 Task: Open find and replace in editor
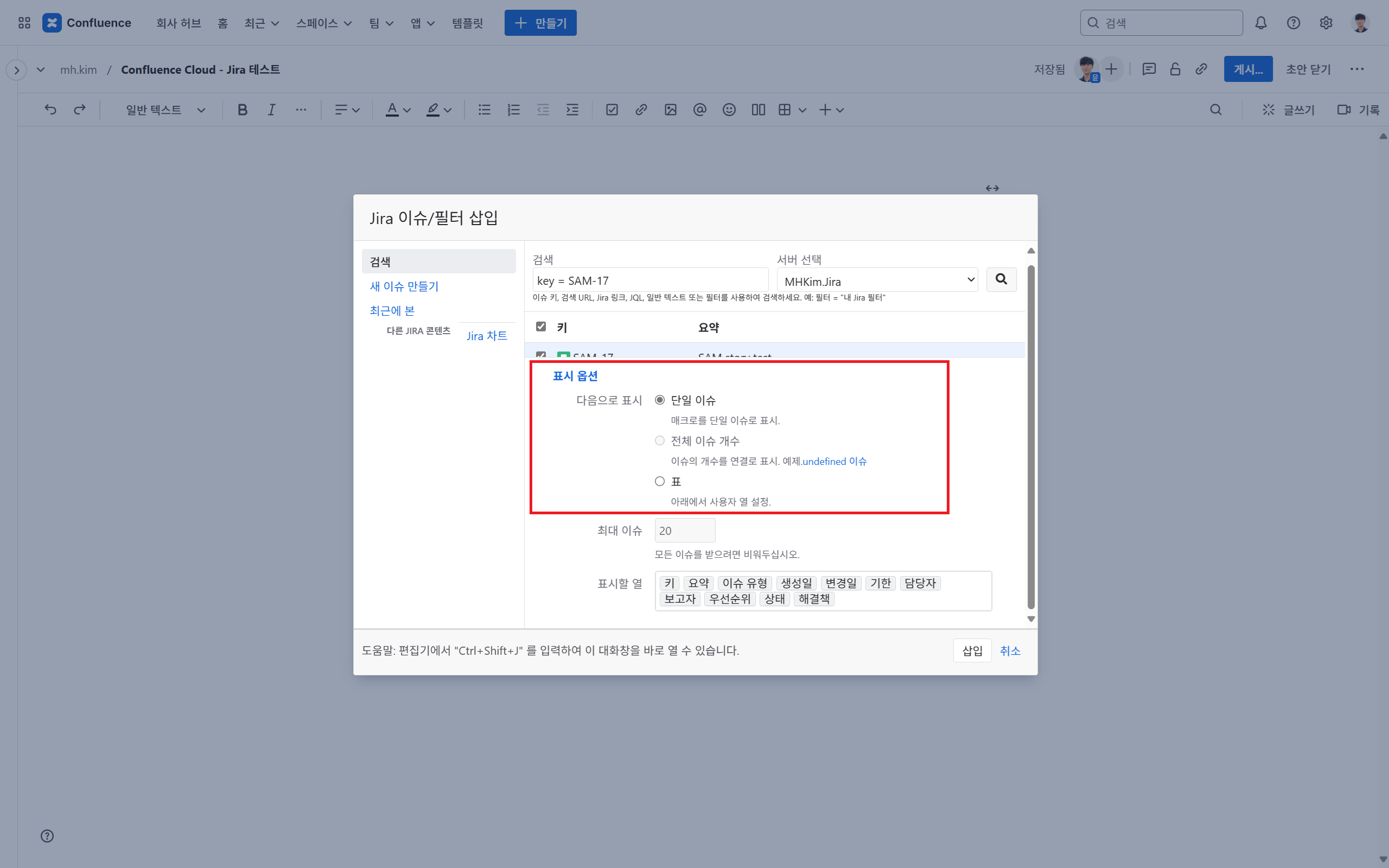(x=1216, y=110)
